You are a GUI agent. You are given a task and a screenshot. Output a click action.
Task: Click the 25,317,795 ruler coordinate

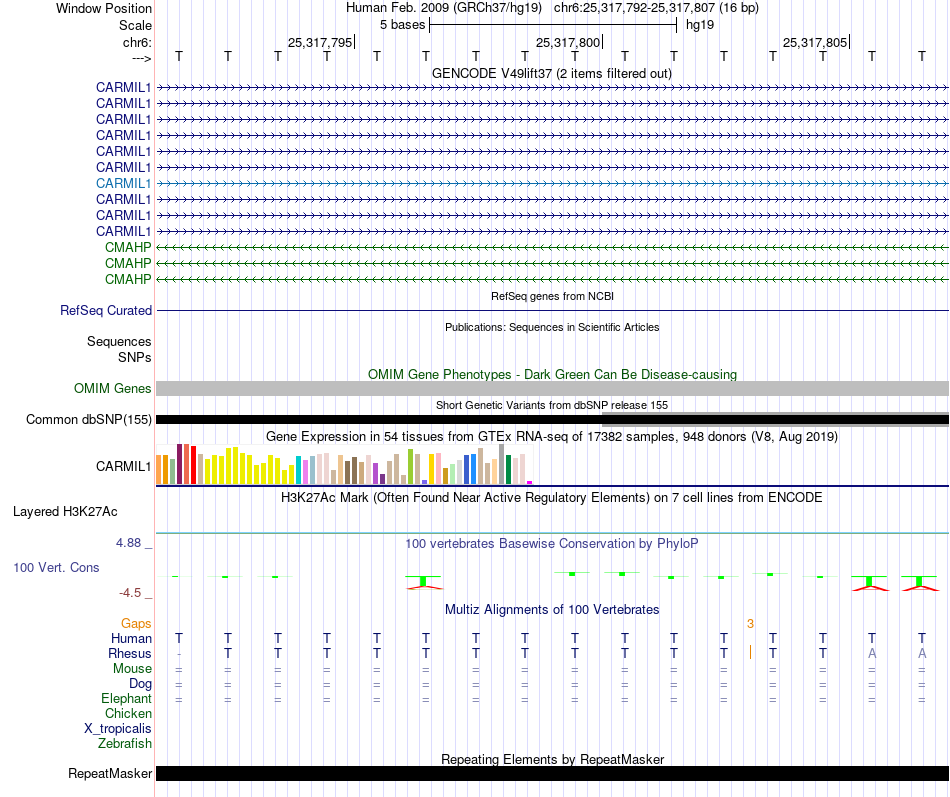(x=320, y=42)
